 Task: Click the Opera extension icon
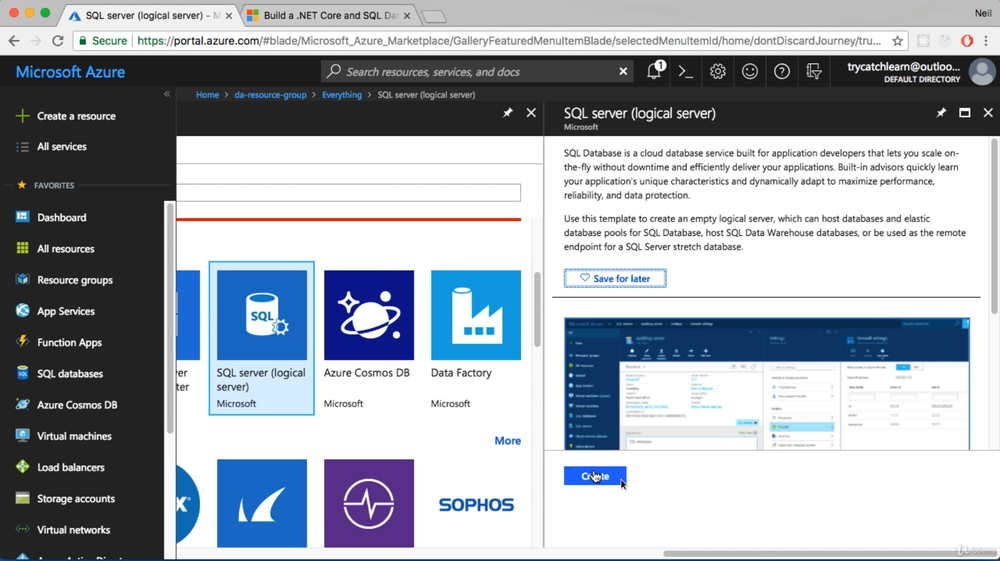(x=967, y=41)
